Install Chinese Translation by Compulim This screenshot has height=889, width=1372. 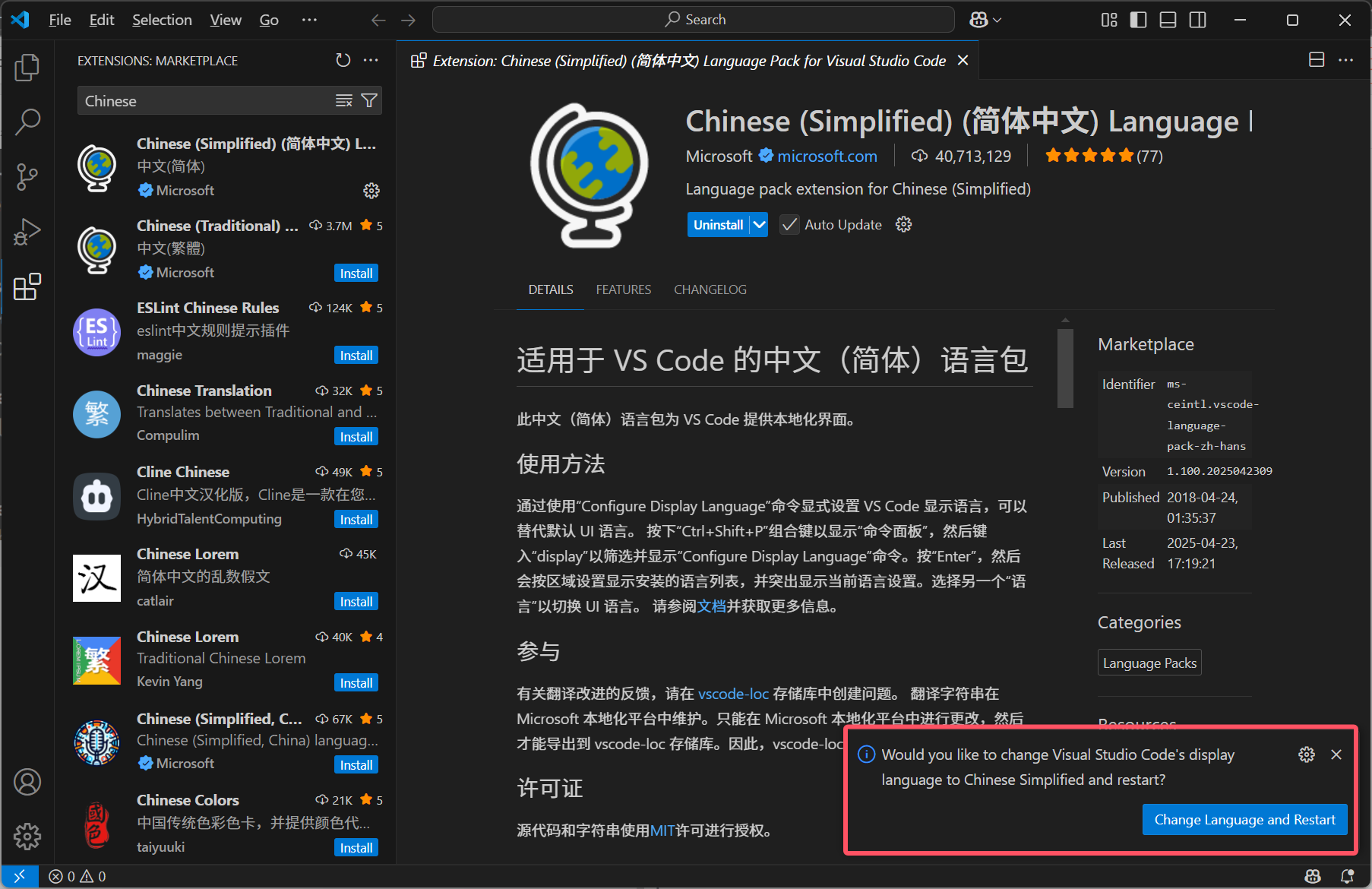click(x=356, y=437)
